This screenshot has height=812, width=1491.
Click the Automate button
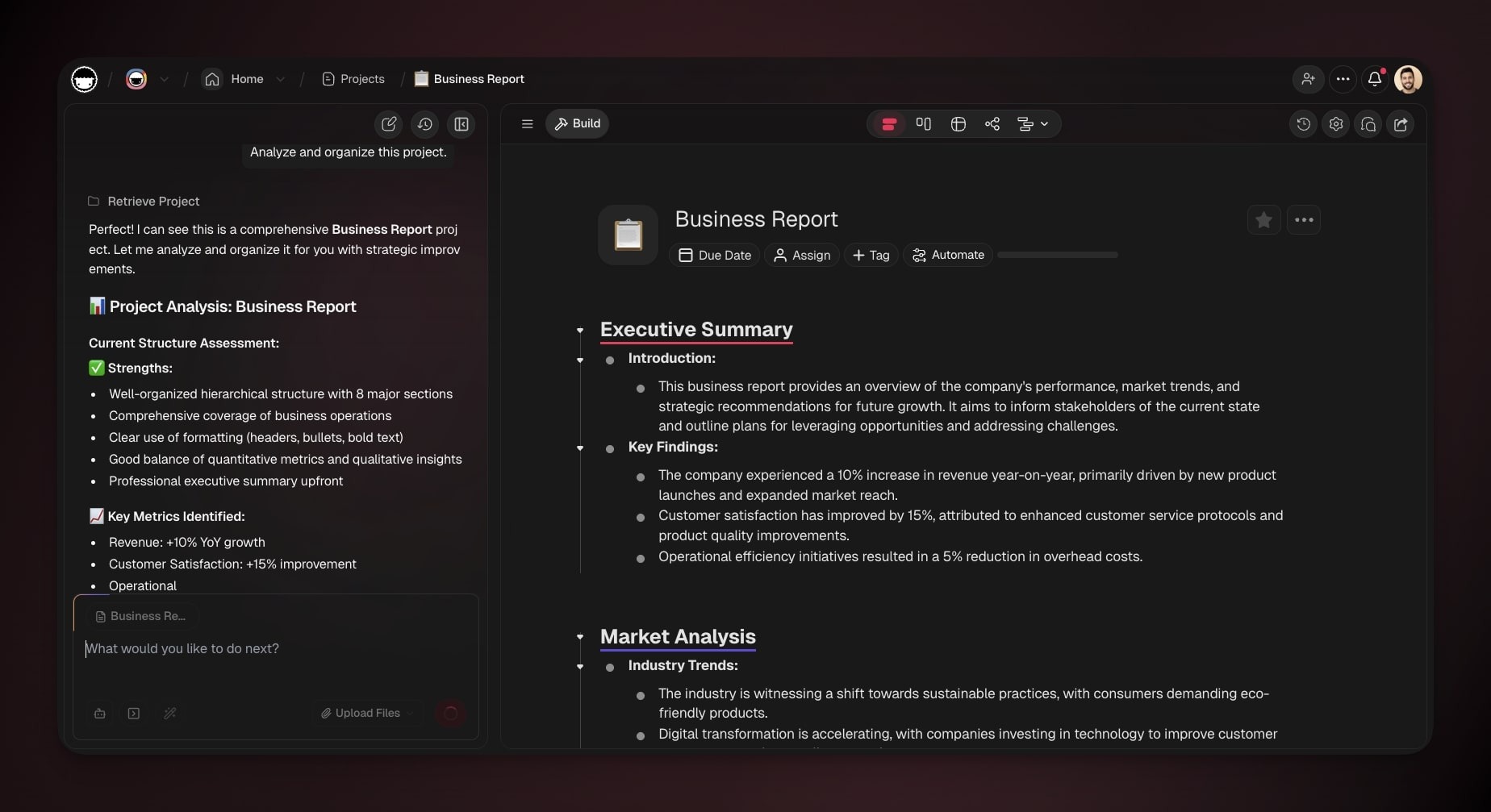(x=948, y=256)
